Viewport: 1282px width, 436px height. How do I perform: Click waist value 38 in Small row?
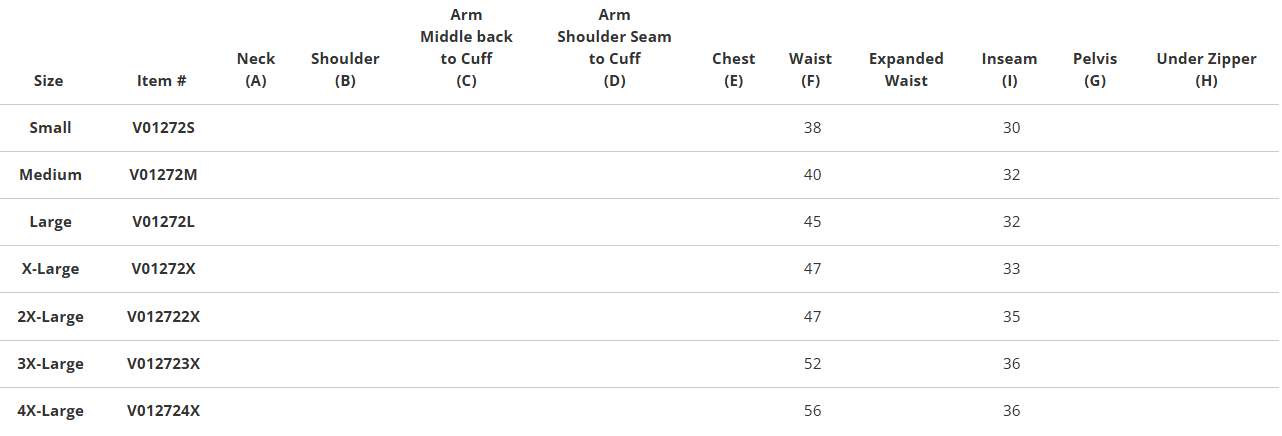tap(812, 128)
